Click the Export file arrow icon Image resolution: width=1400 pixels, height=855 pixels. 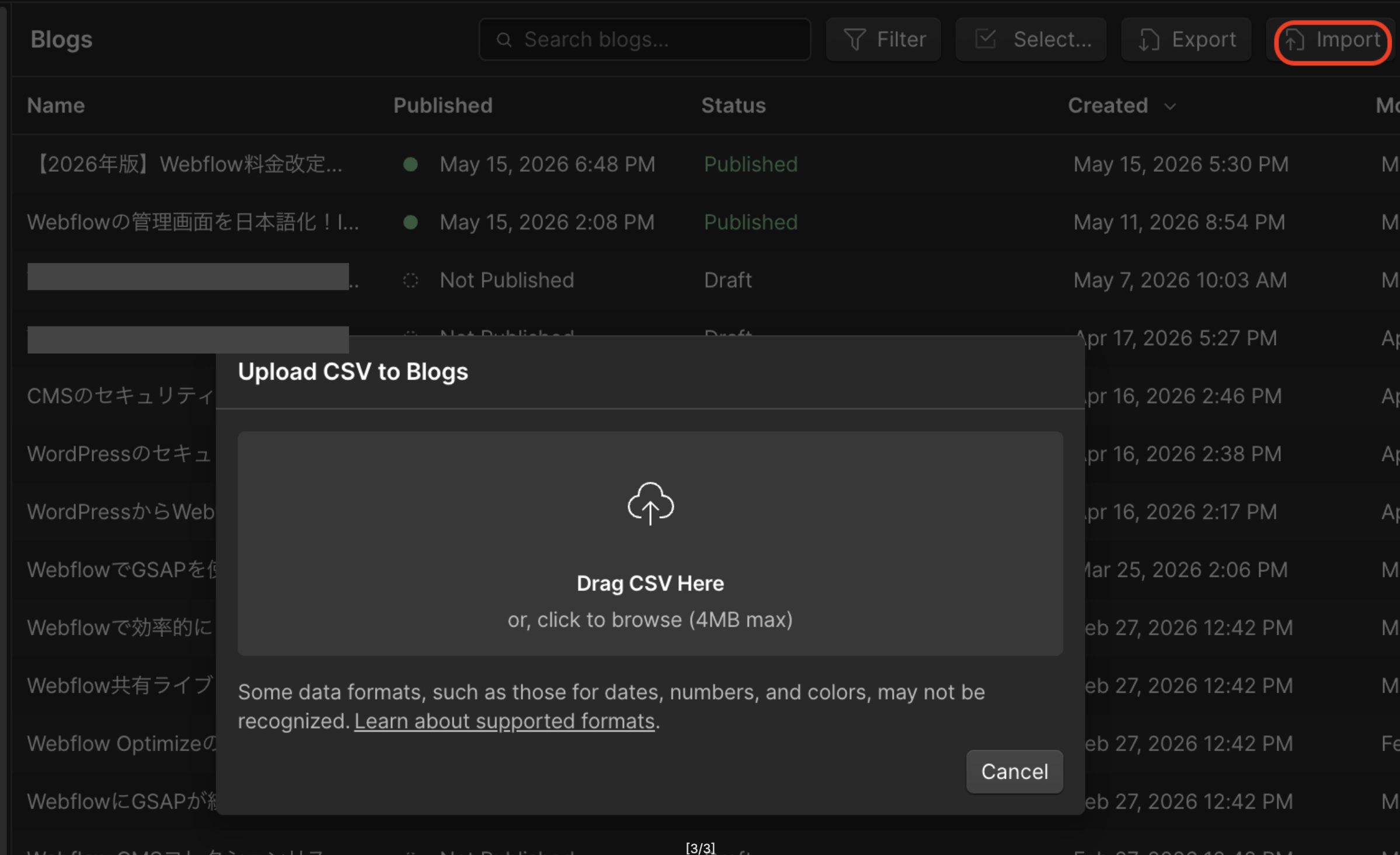point(1148,40)
